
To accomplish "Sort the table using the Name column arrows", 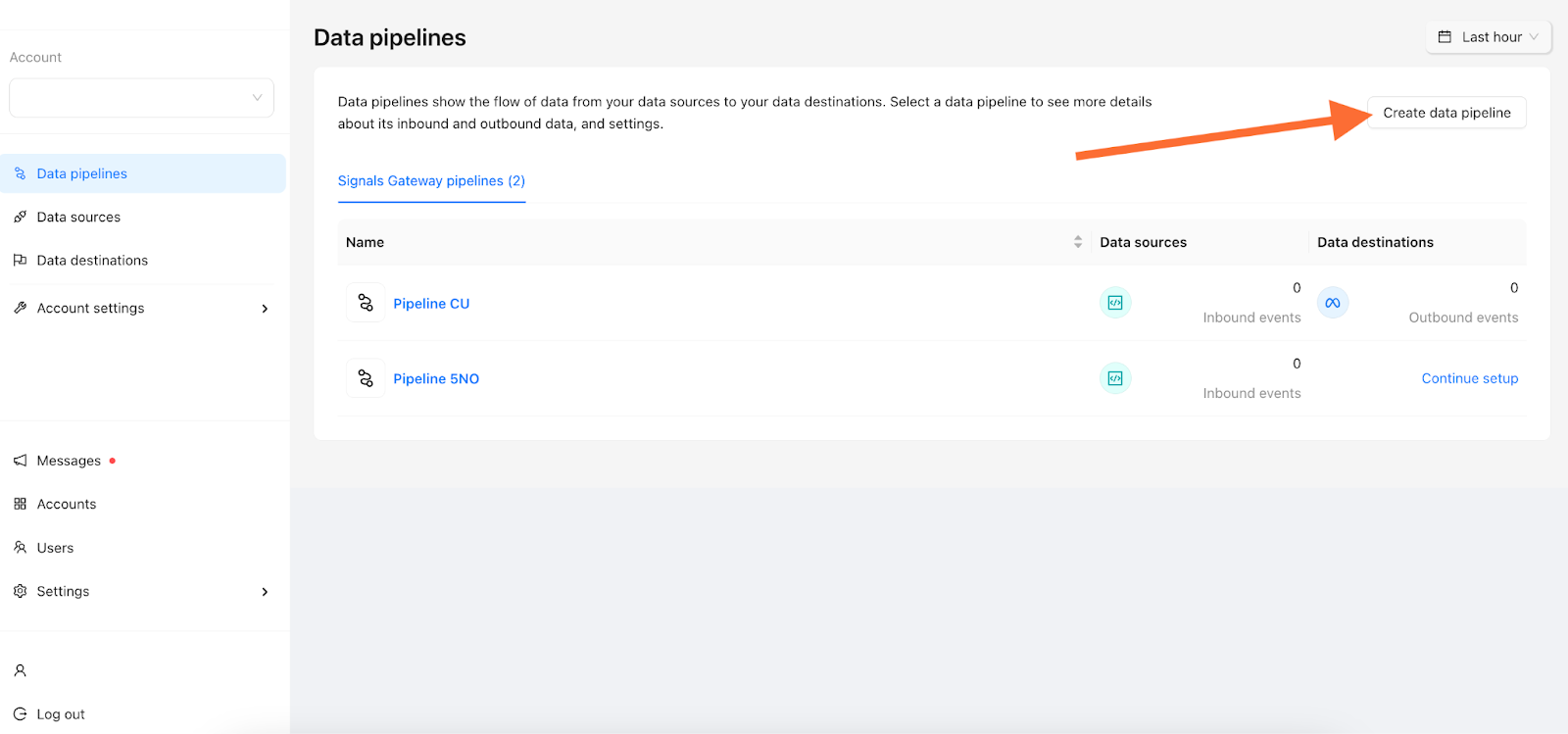I will point(1078,242).
